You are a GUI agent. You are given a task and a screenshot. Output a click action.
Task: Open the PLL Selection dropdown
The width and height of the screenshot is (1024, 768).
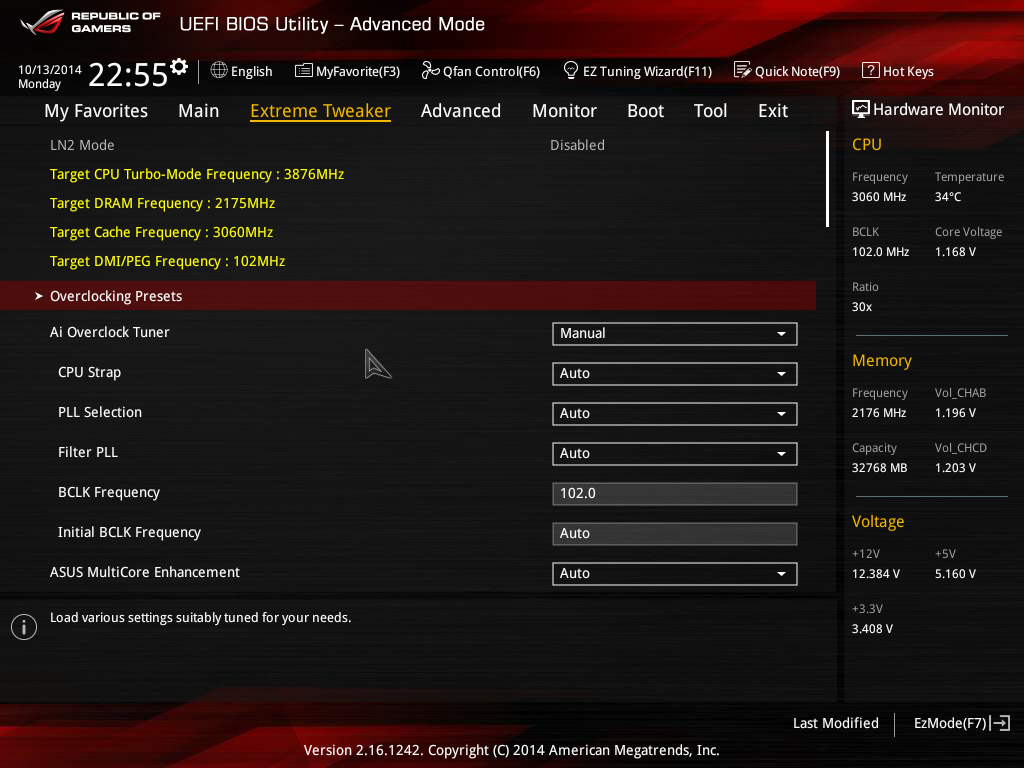coord(675,413)
